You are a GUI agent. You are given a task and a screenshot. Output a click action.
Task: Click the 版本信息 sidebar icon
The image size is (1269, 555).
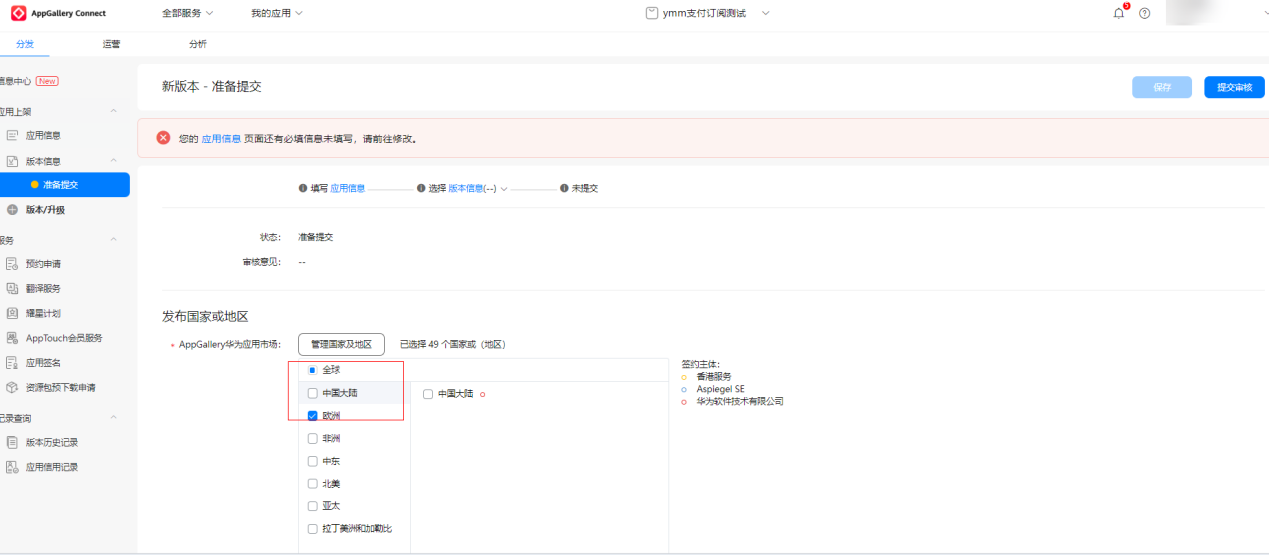[x=13, y=161]
